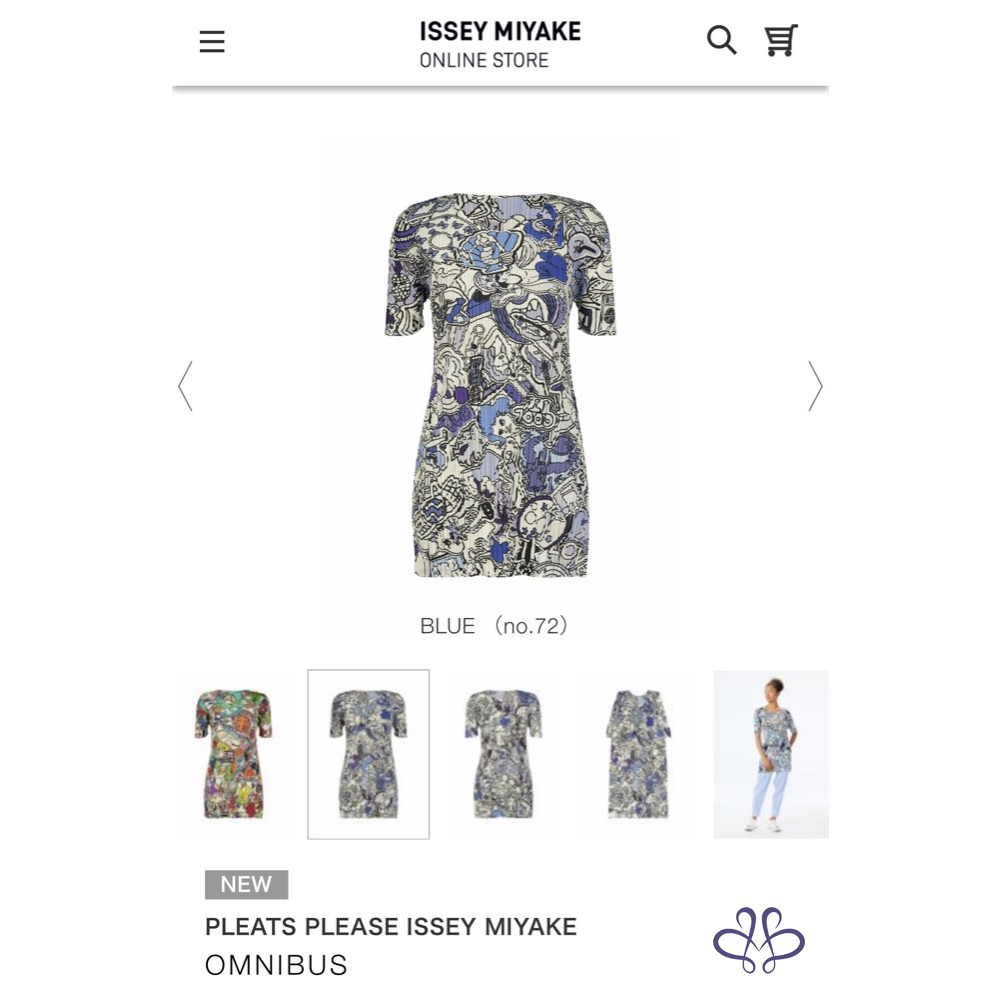Select the model wearing dress thumbnail
1000x1000 pixels.
(771, 754)
